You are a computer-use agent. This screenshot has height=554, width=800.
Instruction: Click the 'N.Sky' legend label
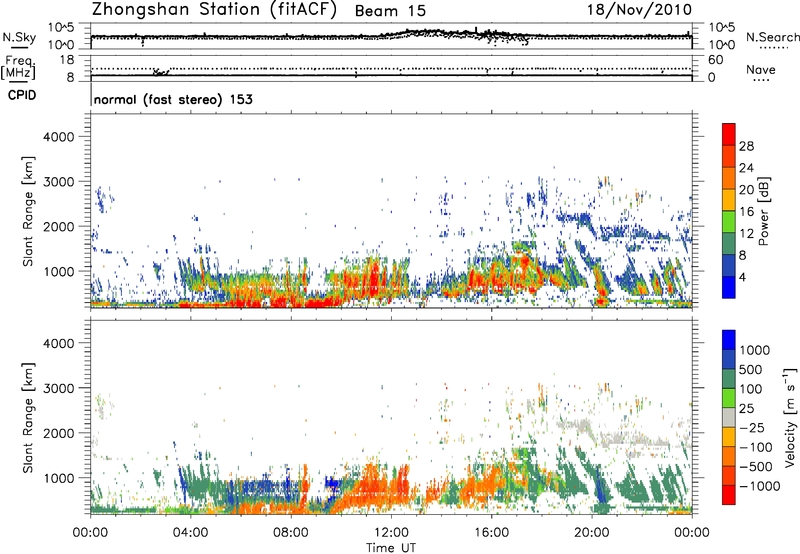19,37
